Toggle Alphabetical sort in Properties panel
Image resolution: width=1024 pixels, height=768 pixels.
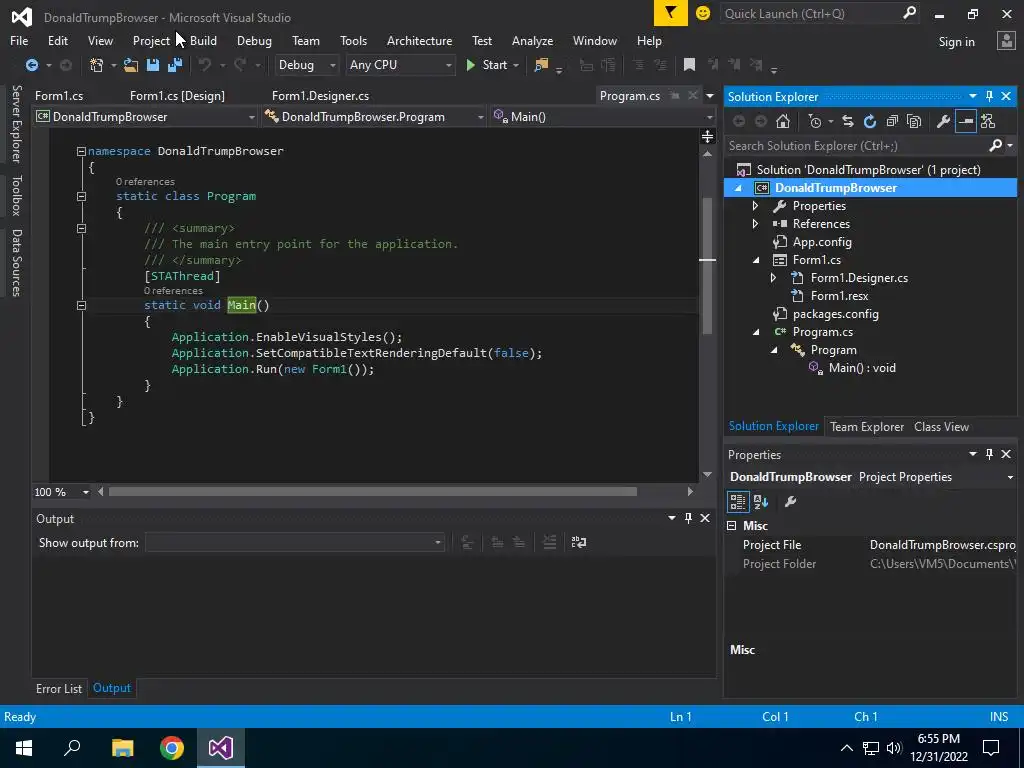[x=761, y=502]
